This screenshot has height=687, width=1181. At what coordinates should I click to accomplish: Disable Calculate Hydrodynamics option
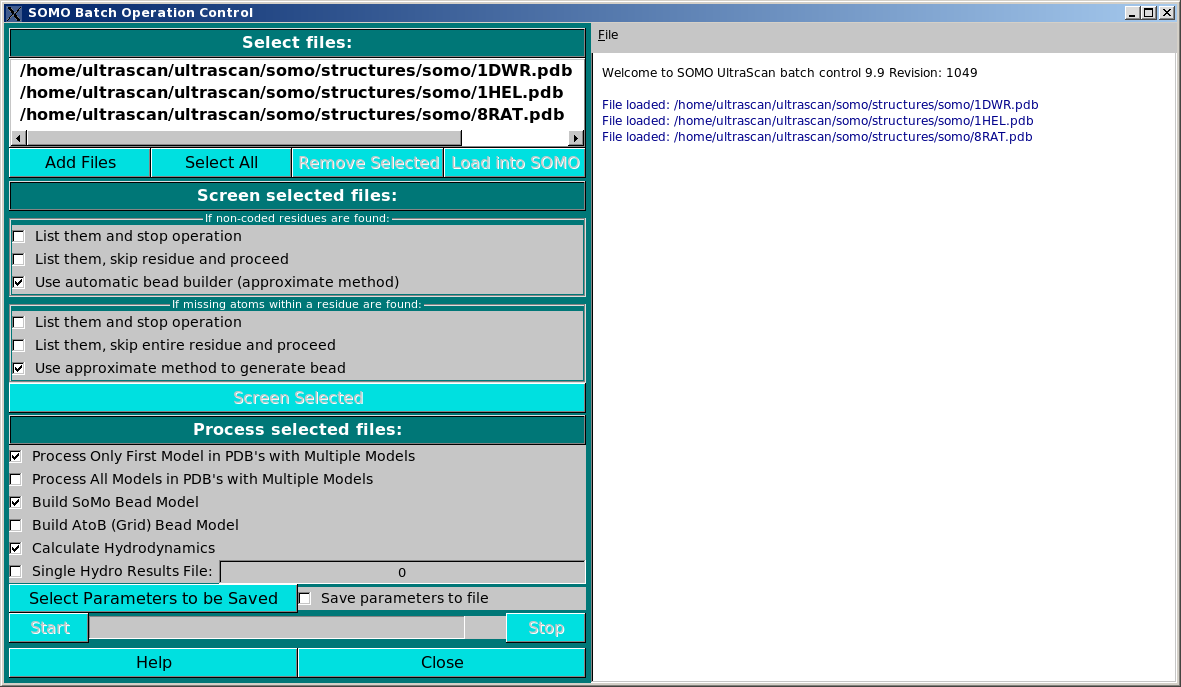pyautogui.click(x=15, y=548)
